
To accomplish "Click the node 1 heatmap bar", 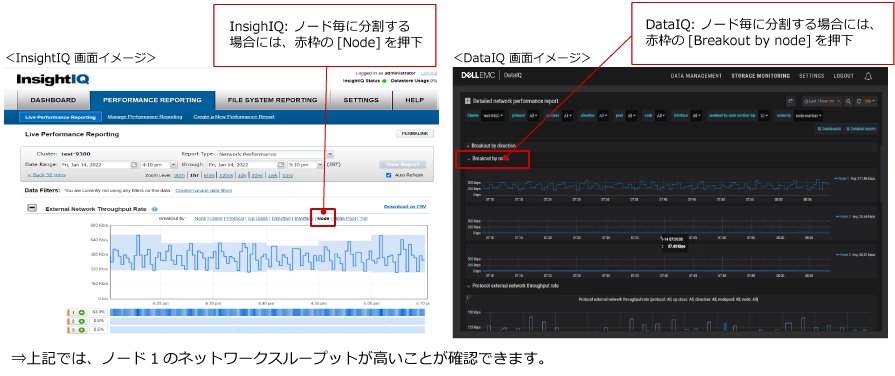I will coord(267,313).
